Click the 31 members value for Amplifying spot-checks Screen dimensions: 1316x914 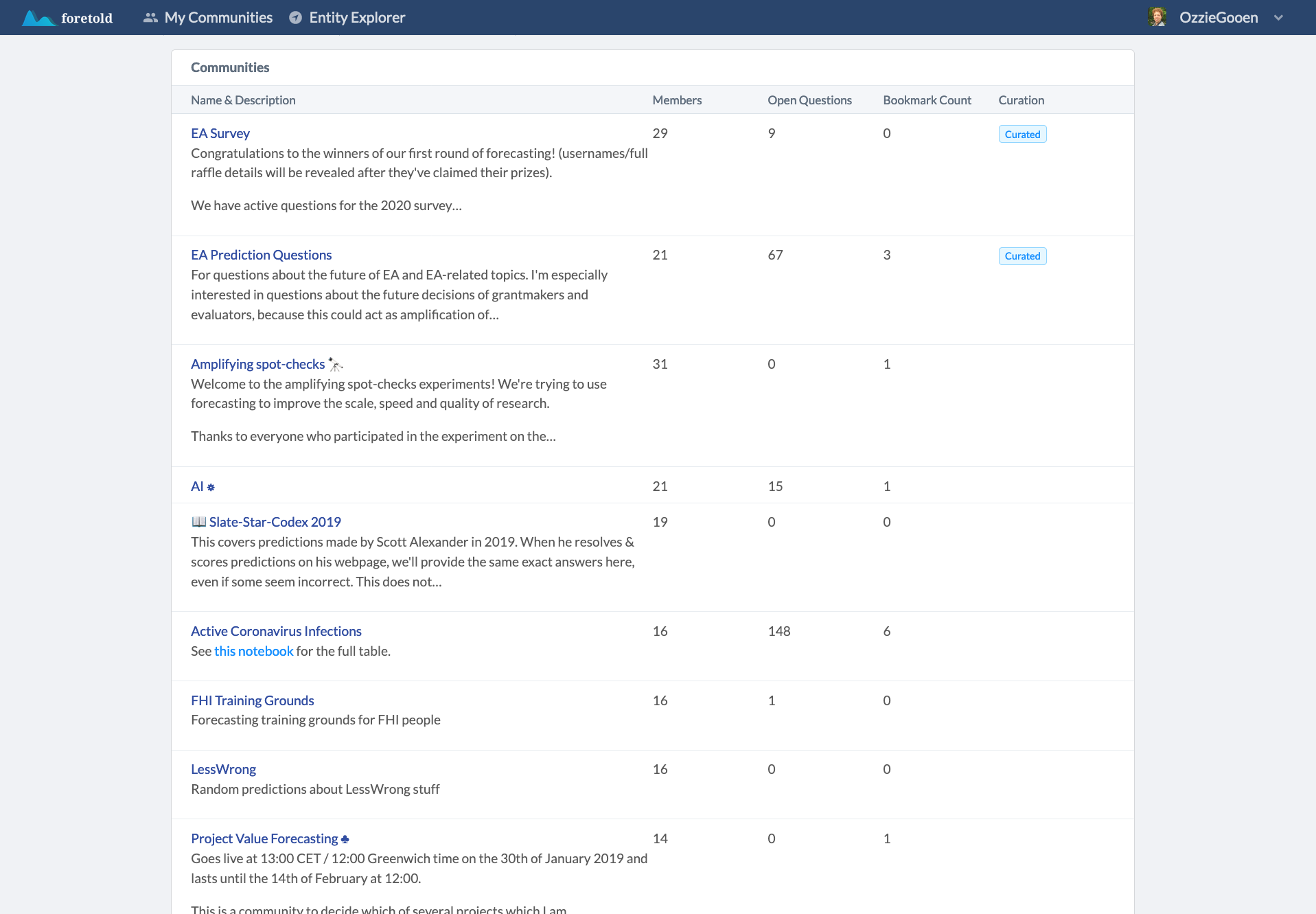(660, 364)
